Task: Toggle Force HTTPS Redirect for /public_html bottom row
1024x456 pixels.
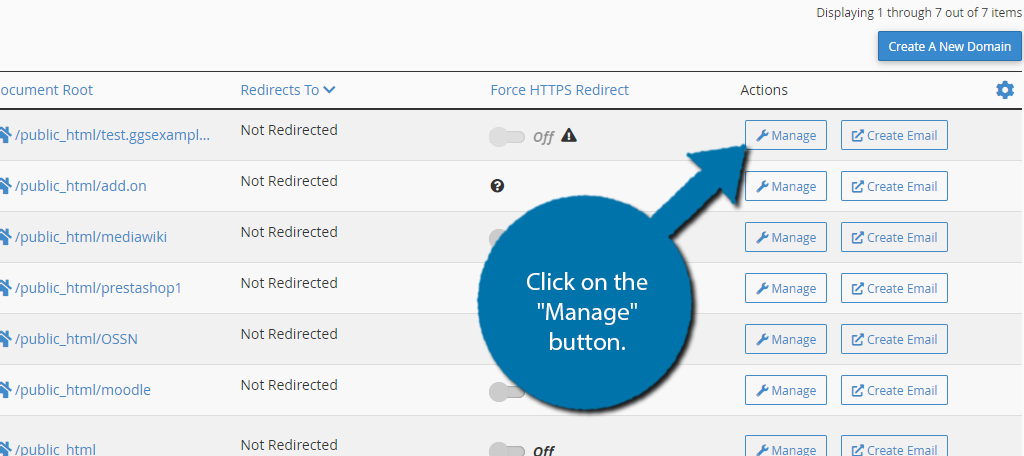Action: click(507, 450)
